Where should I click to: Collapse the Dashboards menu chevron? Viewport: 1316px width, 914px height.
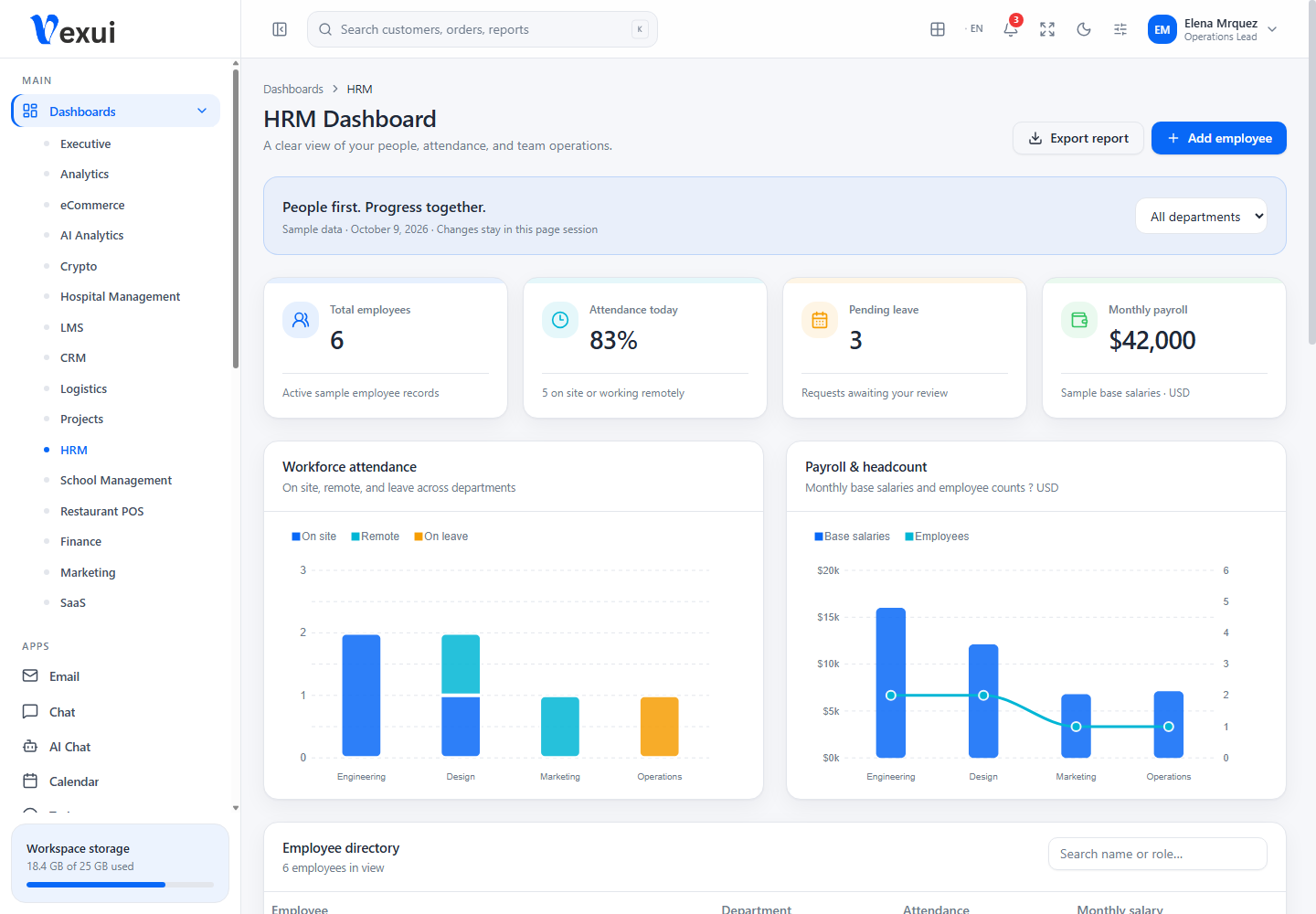click(202, 111)
